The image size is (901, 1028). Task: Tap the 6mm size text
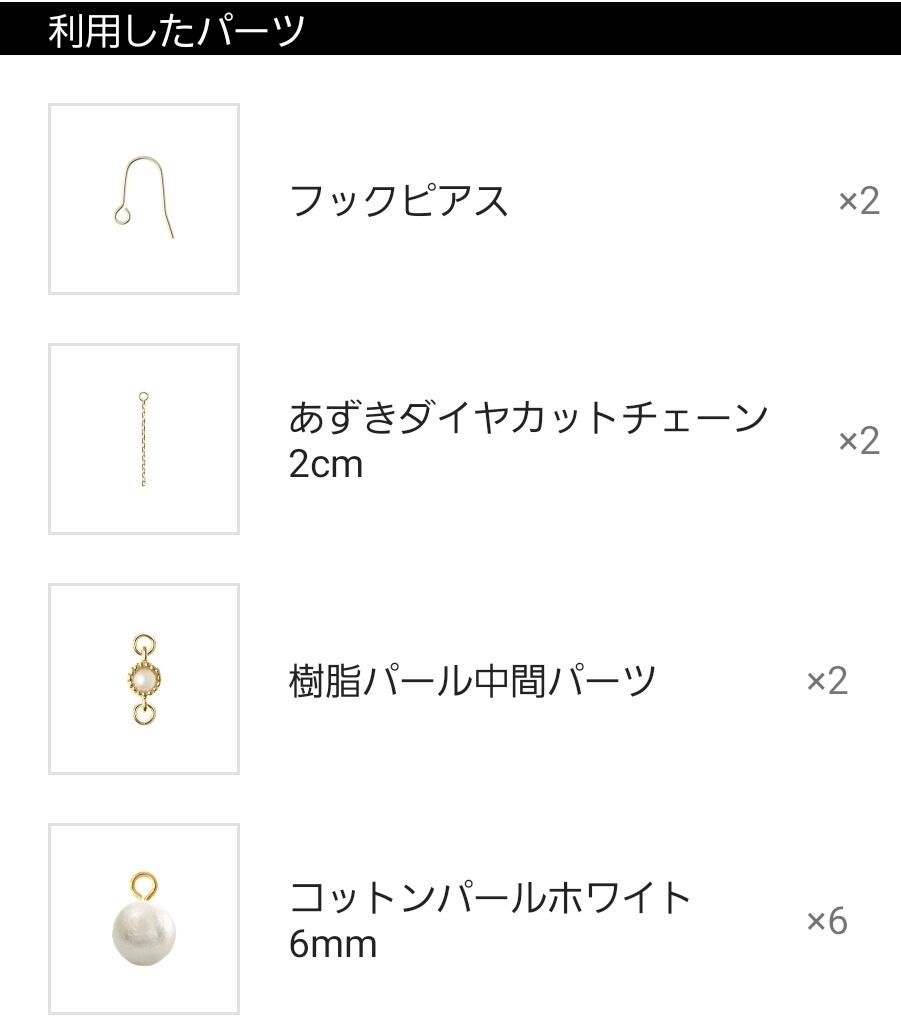(332, 944)
